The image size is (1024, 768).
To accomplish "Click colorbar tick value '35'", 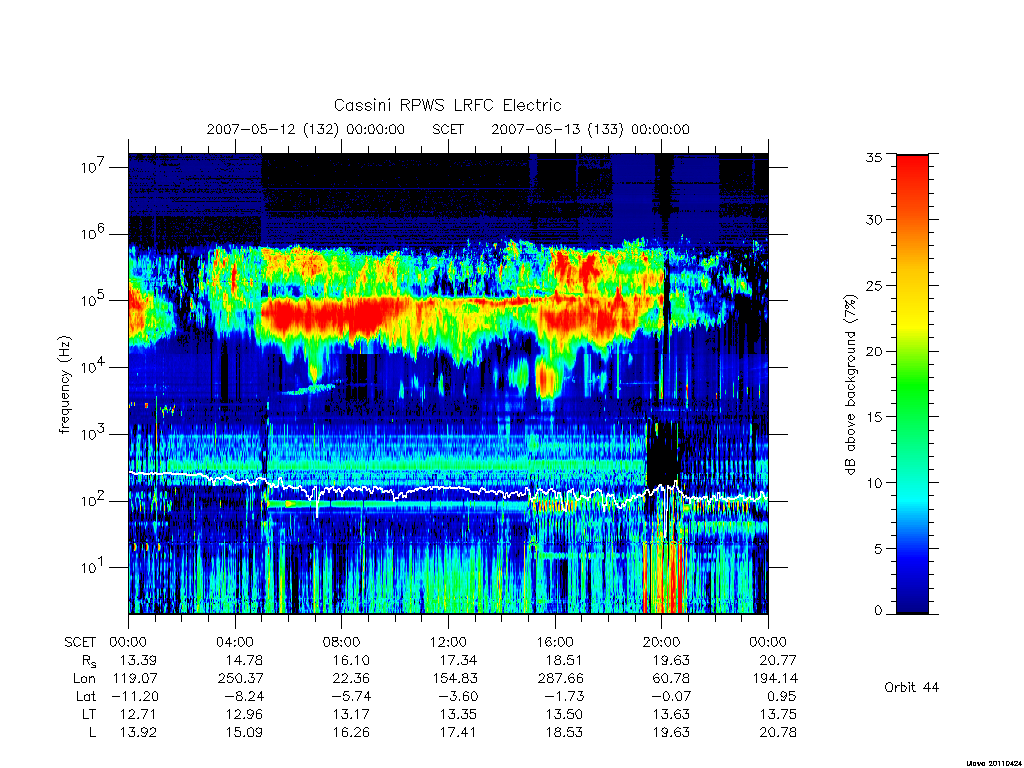I will click(874, 157).
